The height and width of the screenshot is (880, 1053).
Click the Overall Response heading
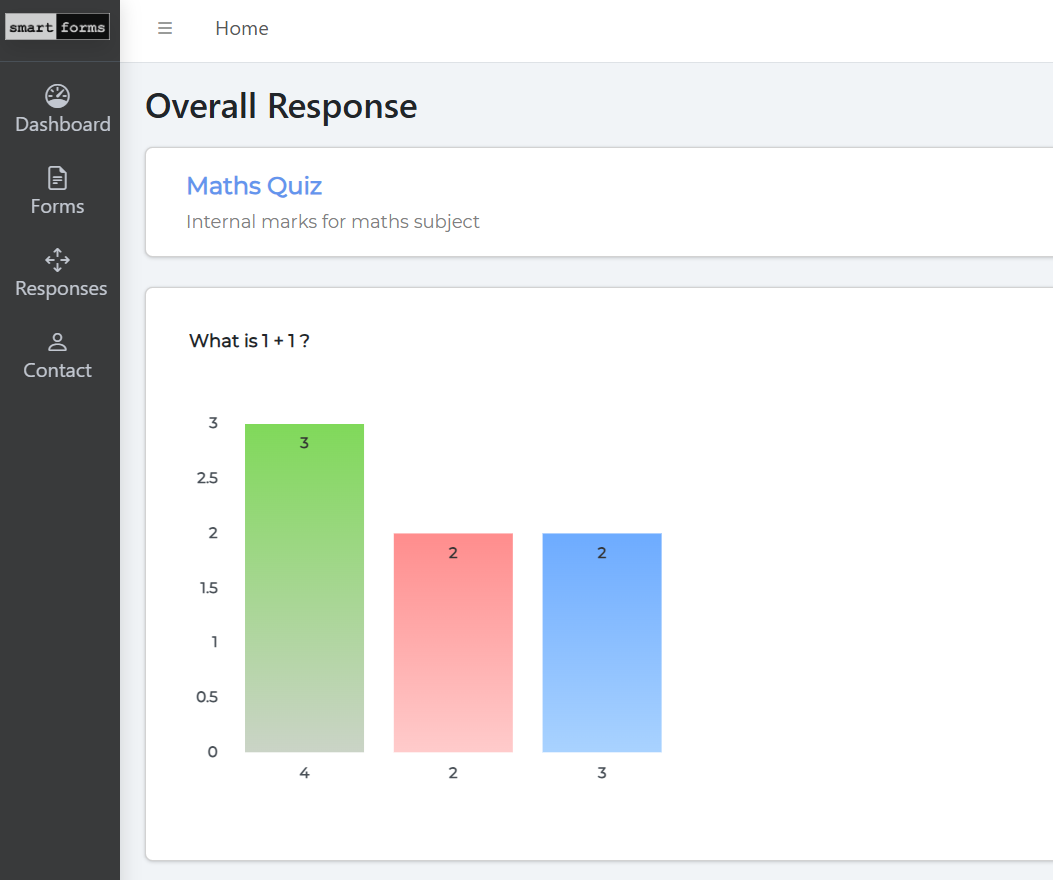[281, 106]
